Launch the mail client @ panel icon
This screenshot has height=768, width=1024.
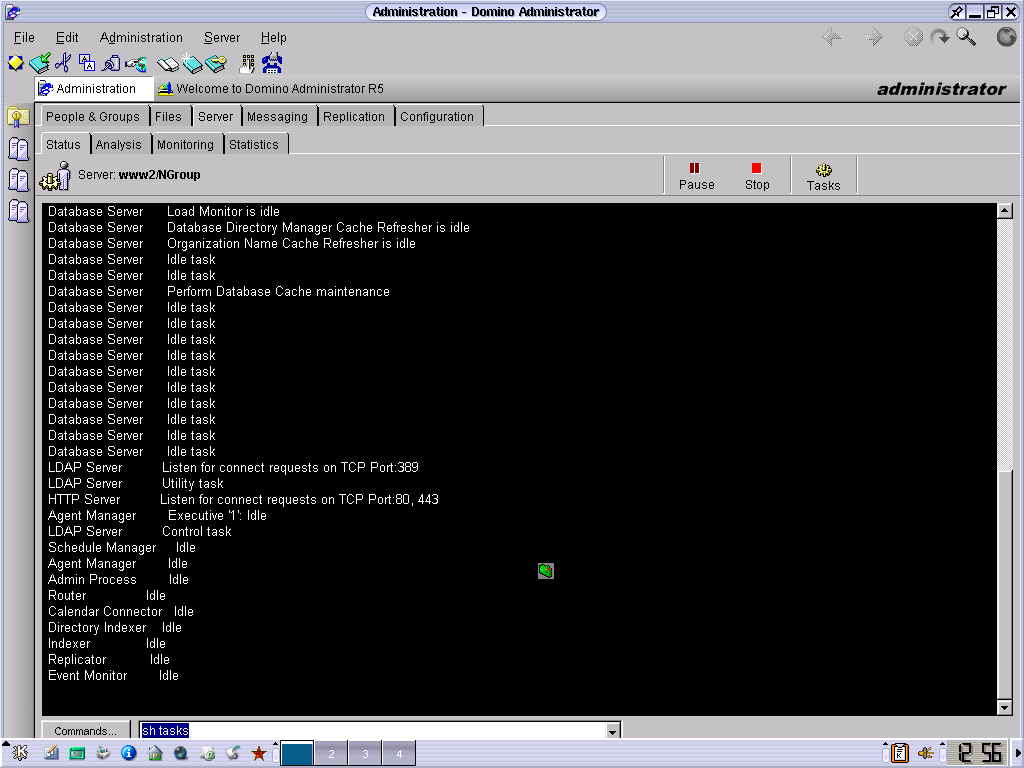click(x=207, y=754)
